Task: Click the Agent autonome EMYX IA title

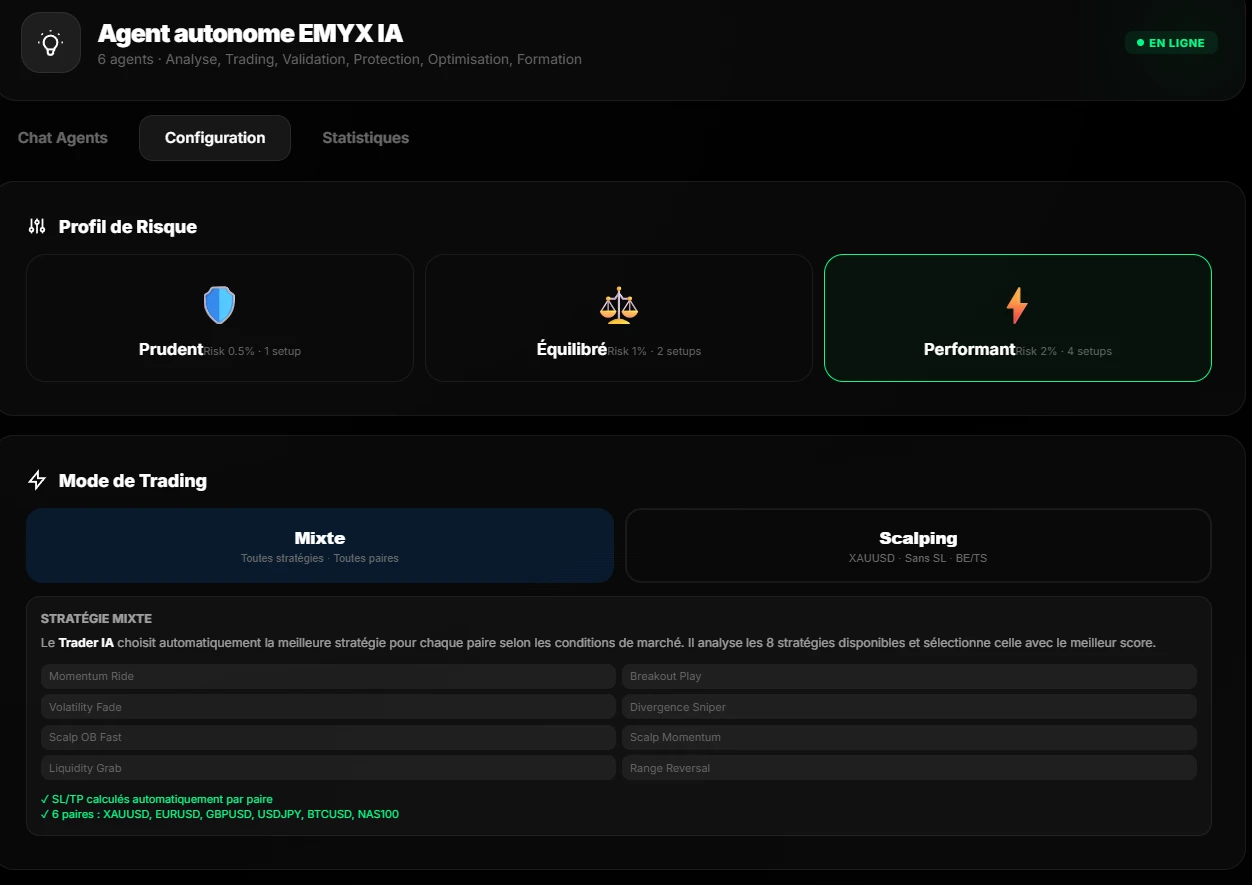Action: click(250, 34)
